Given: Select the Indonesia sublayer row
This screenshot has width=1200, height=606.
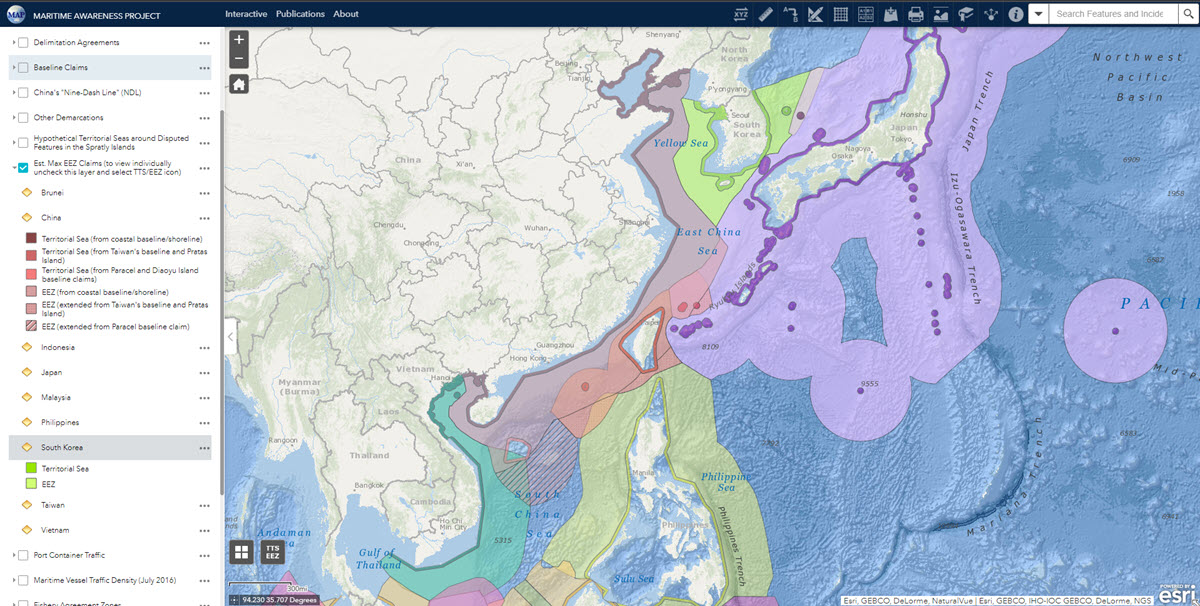Looking at the screenshot, I should 110,347.
